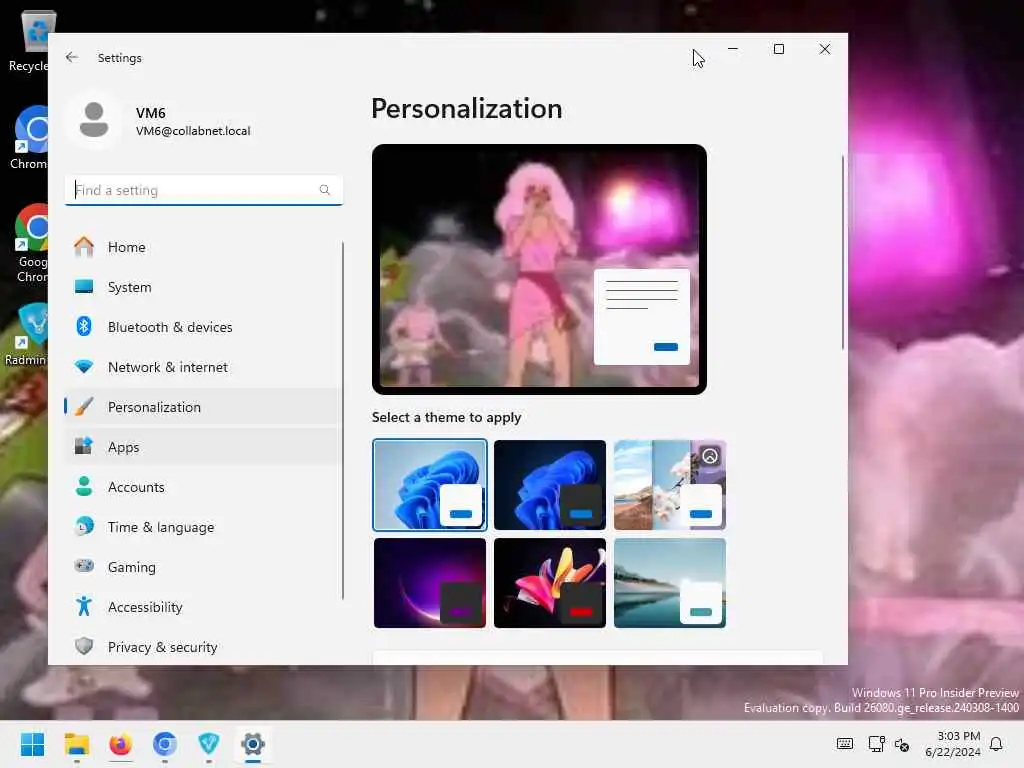1024x768 pixels.
Task: Open File Explorer from taskbar
Action: pos(77,744)
